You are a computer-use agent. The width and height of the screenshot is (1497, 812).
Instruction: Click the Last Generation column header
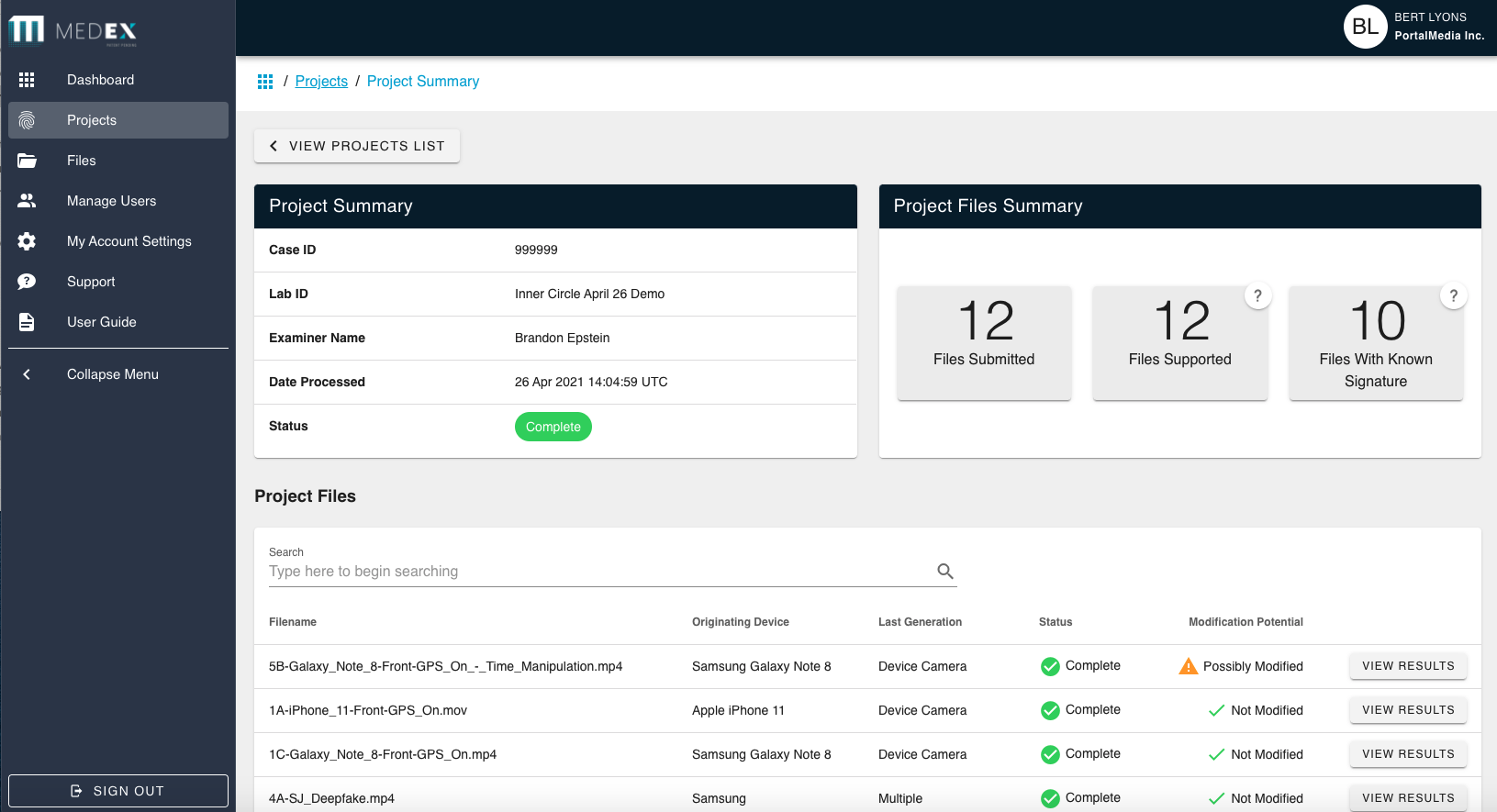[x=920, y=622]
